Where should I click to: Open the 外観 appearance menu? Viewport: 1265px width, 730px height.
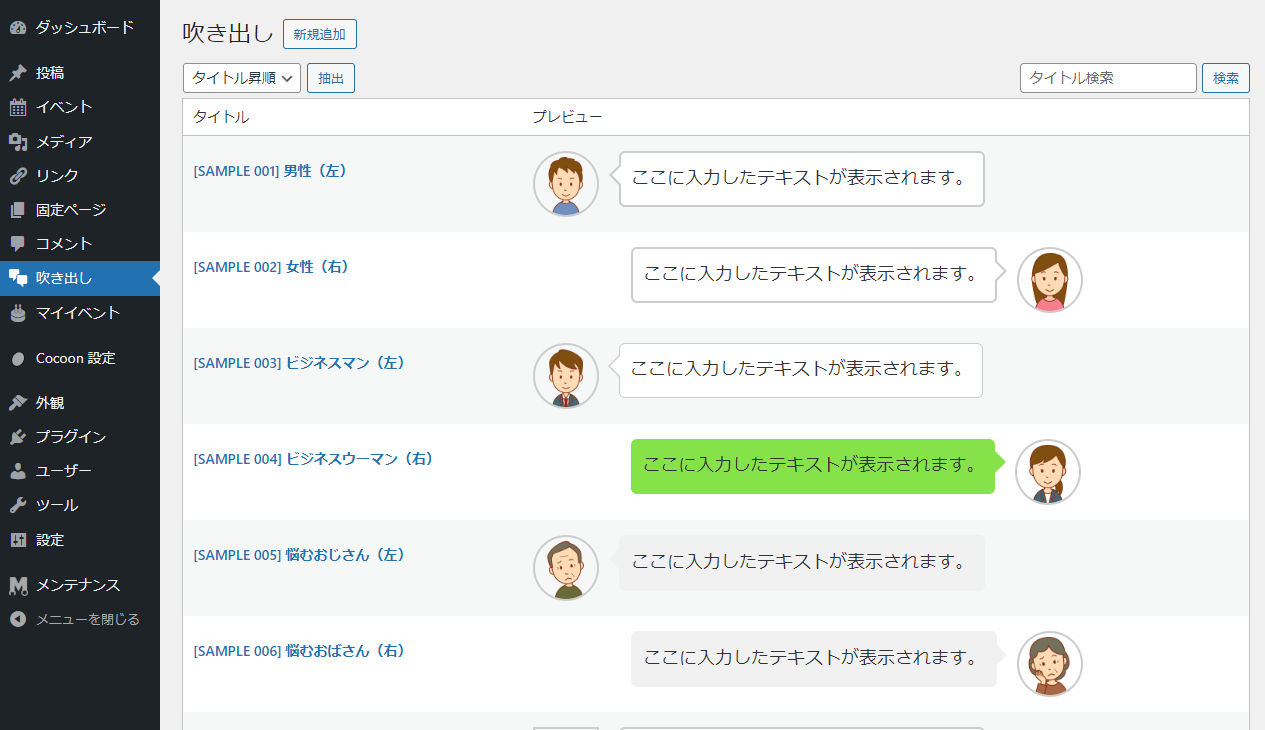point(50,403)
